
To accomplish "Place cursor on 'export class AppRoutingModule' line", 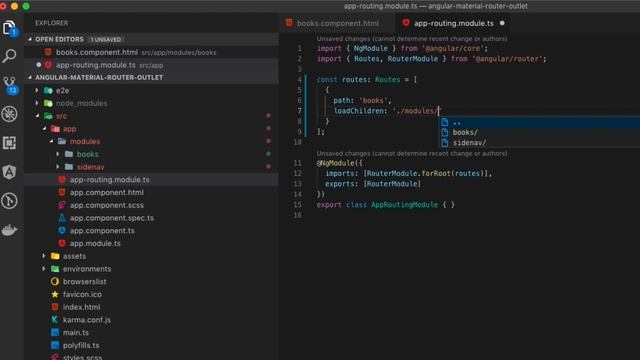I will coord(385,204).
